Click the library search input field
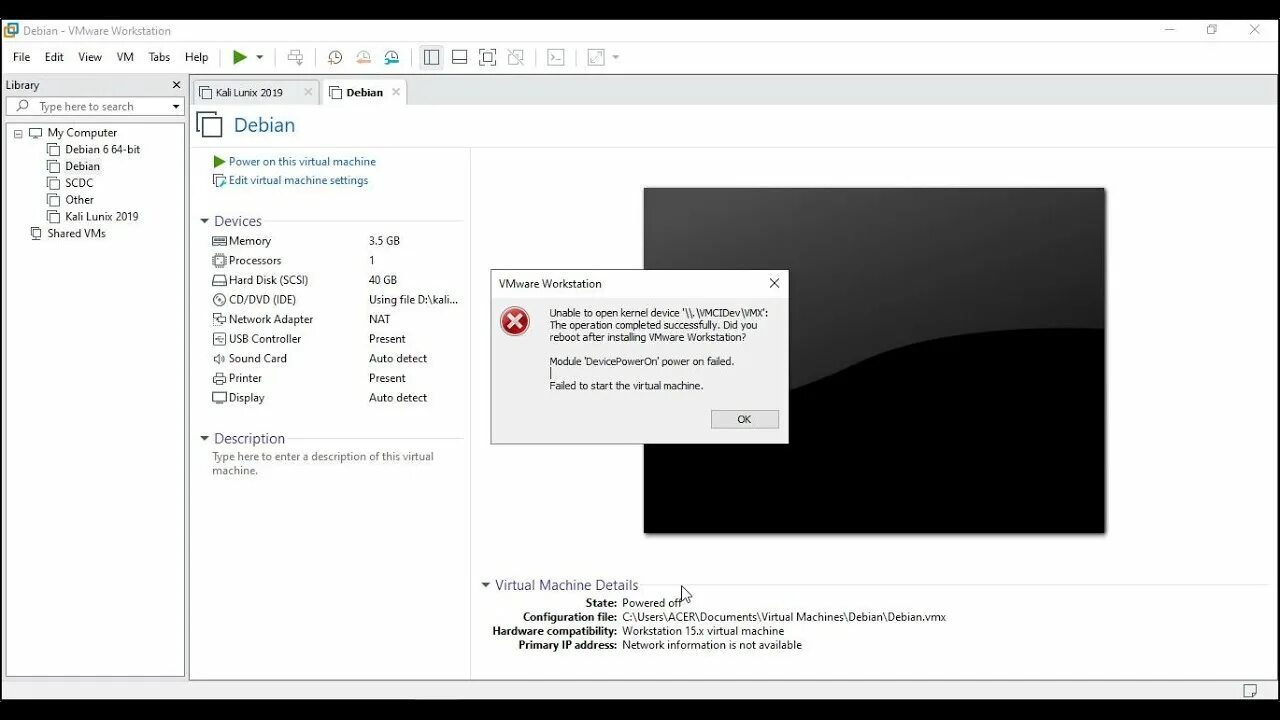The height and width of the screenshot is (720, 1280). (x=95, y=106)
